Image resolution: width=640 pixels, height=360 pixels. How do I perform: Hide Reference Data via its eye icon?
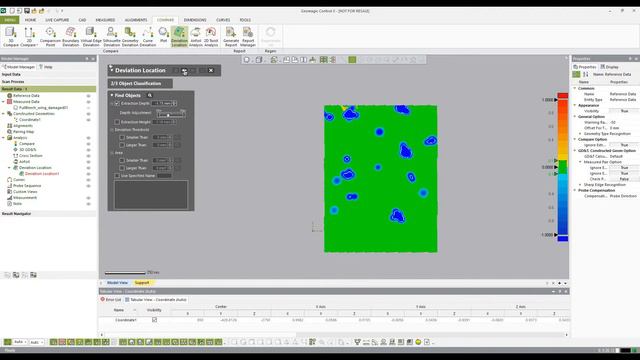[x=88, y=96]
